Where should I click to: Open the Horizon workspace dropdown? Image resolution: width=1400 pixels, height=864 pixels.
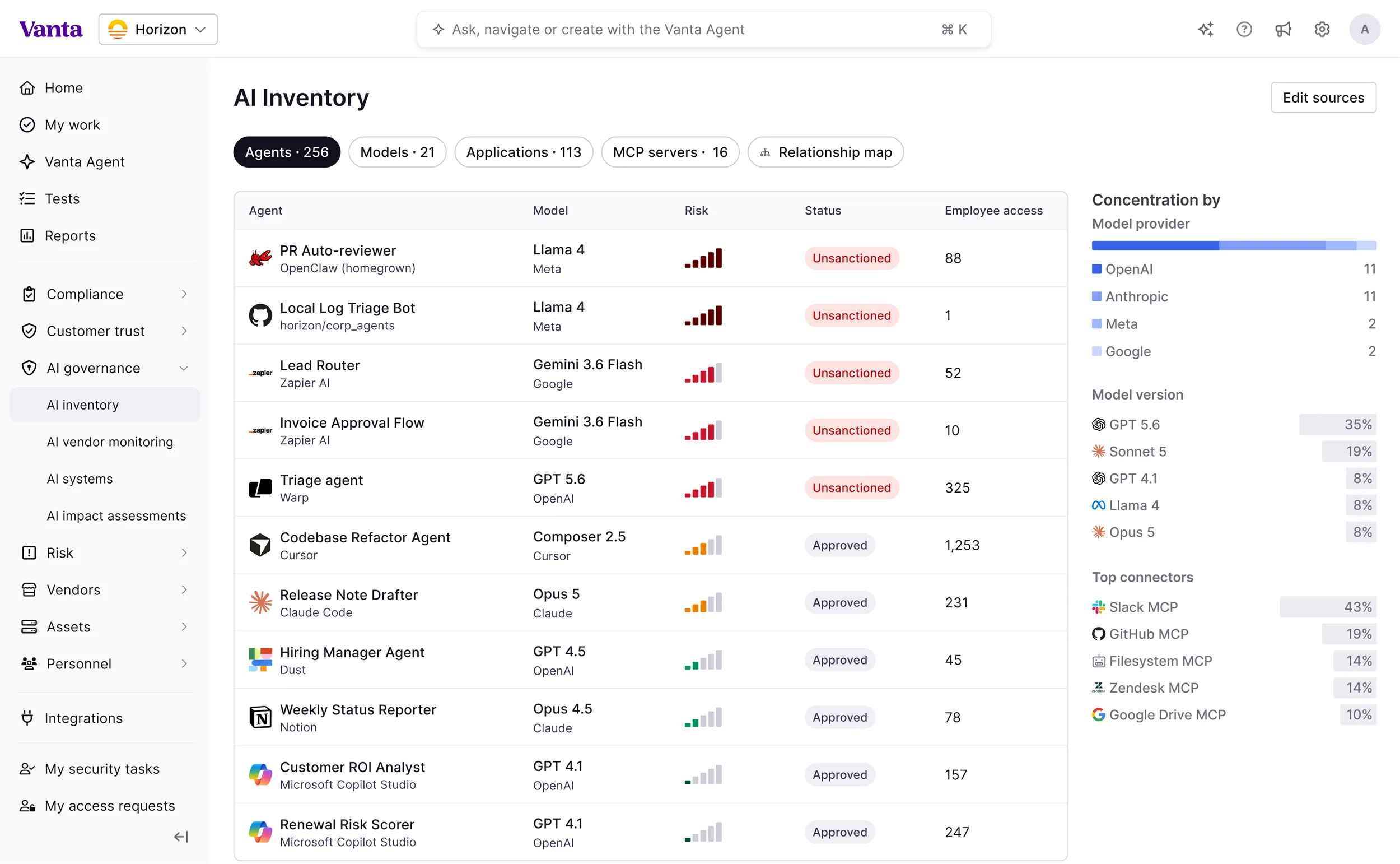pyautogui.click(x=157, y=29)
